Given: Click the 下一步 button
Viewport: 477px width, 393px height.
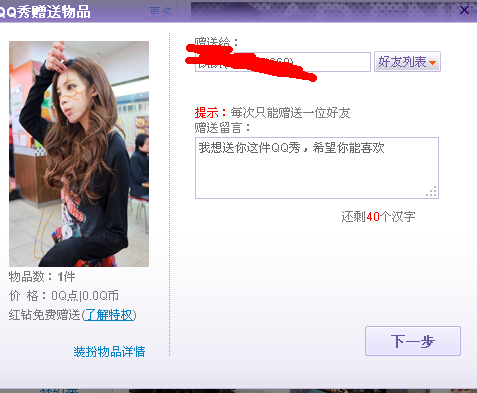Looking at the screenshot, I should (413, 341).
